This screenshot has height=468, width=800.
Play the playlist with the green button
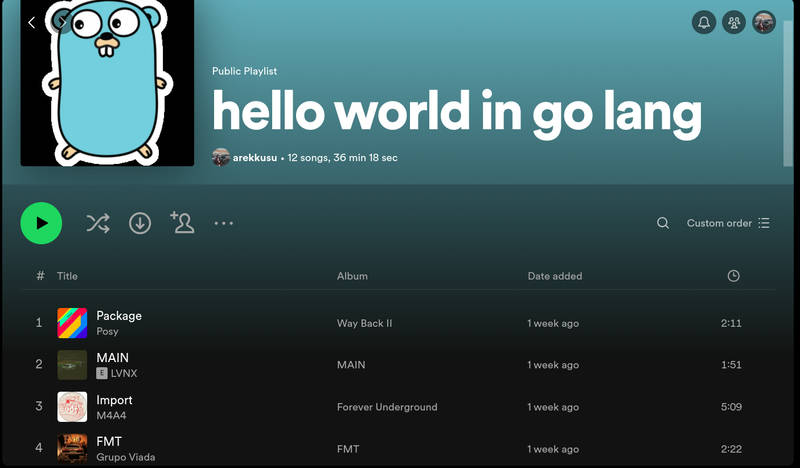(x=41, y=223)
